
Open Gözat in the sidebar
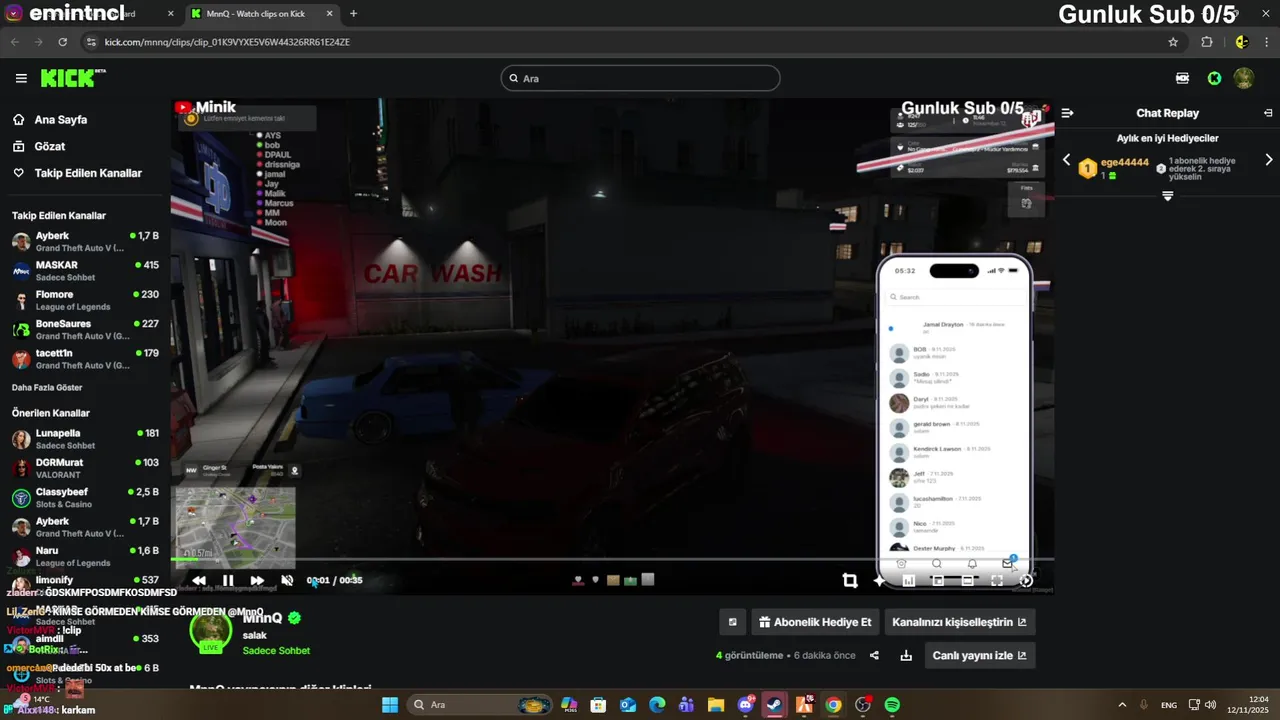tap(40, 146)
